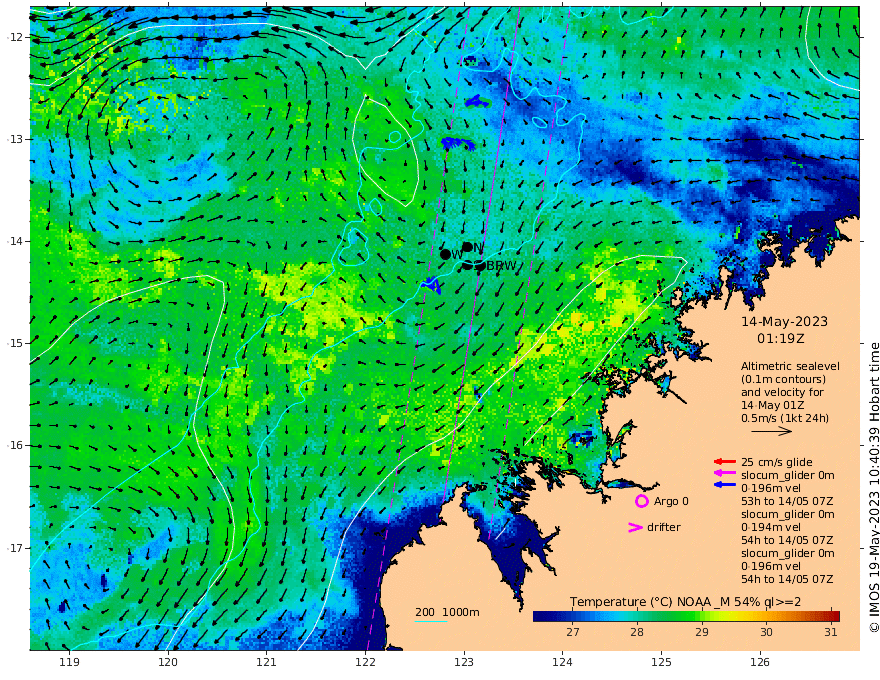Click the '53h to 14/05 07Z' text
880x680 pixels.
pyautogui.click(x=787, y=501)
